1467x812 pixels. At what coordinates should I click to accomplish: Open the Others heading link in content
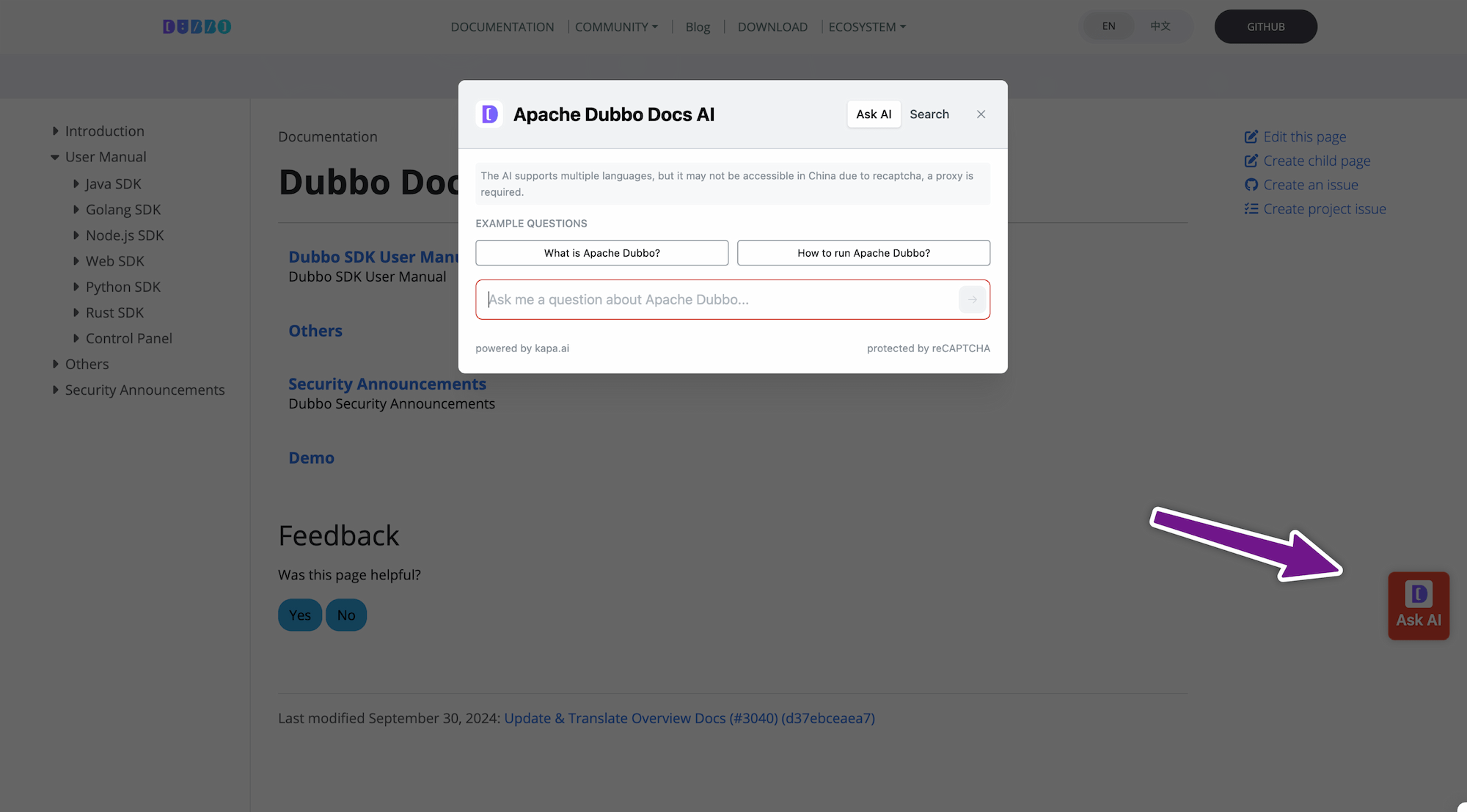tap(315, 331)
